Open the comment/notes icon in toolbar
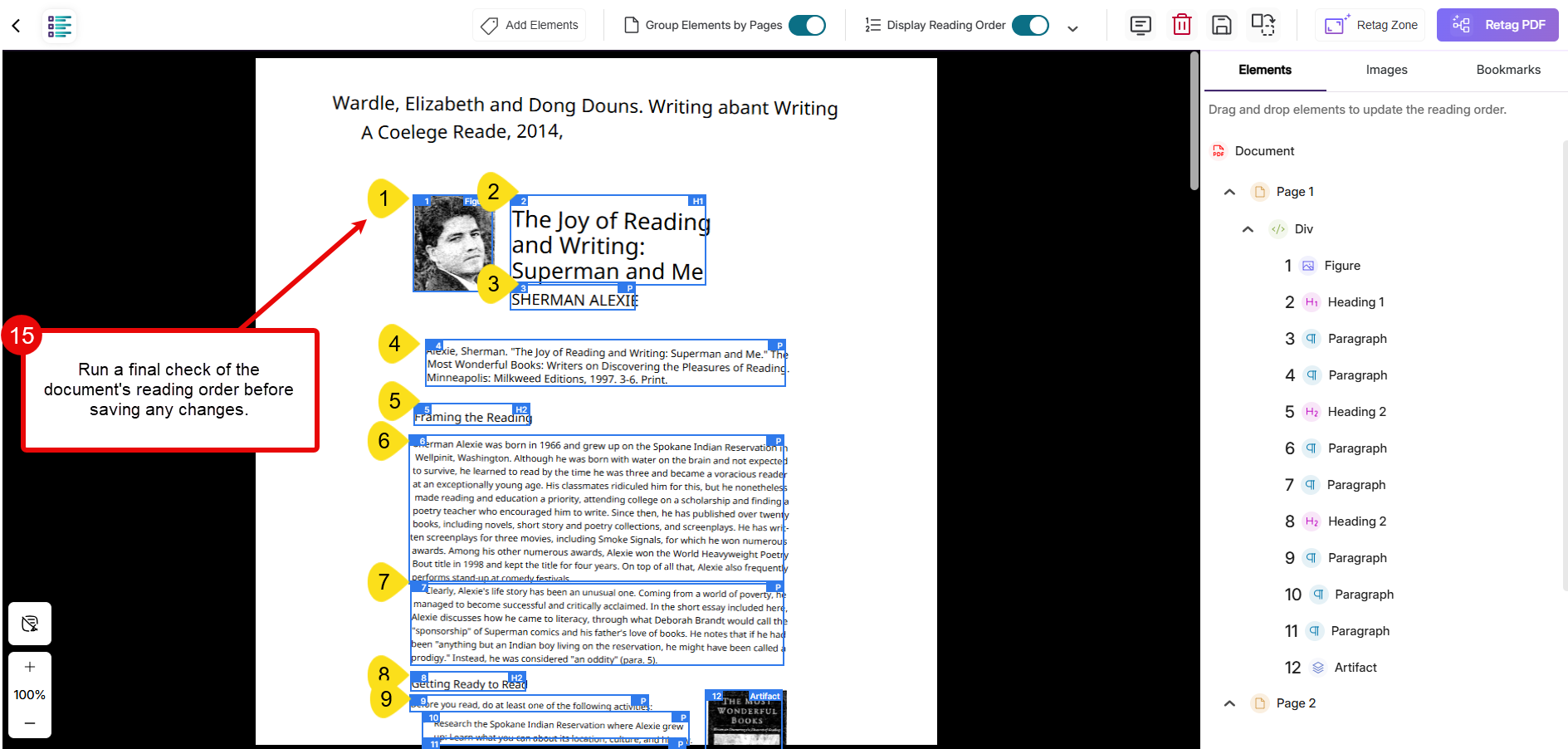The width and height of the screenshot is (1568, 749). pos(1141,25)
